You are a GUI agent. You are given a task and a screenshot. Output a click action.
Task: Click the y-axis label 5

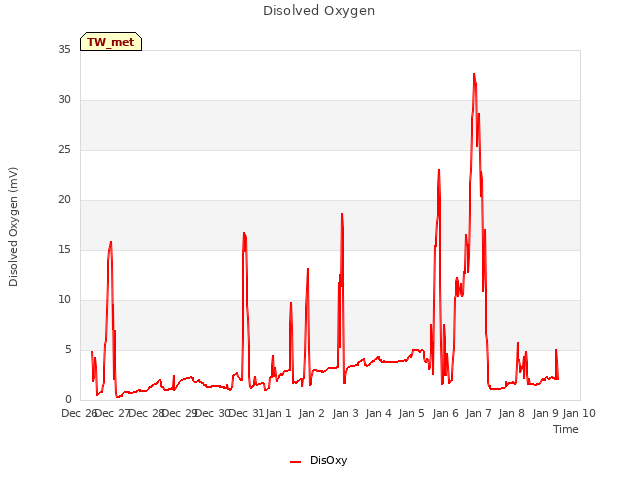68,349
